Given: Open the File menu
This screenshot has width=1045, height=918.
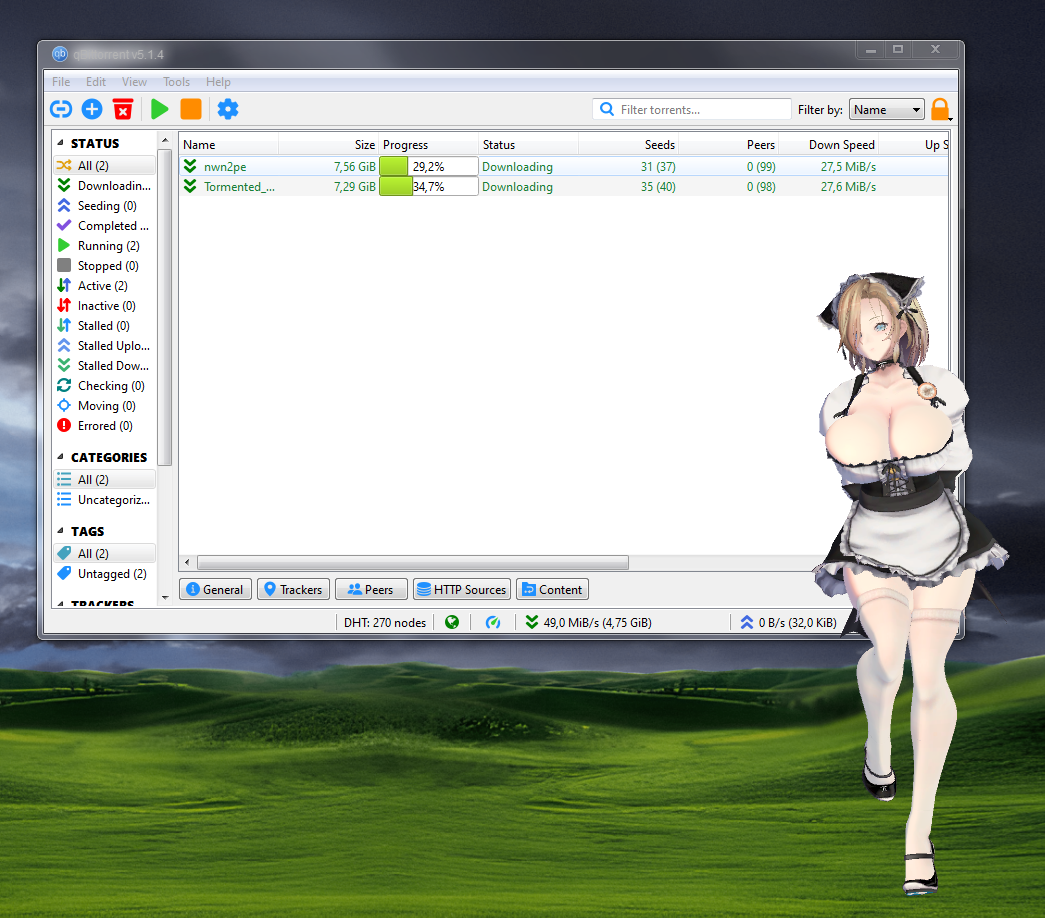Looking at the screenshot, I should (61, 81).
